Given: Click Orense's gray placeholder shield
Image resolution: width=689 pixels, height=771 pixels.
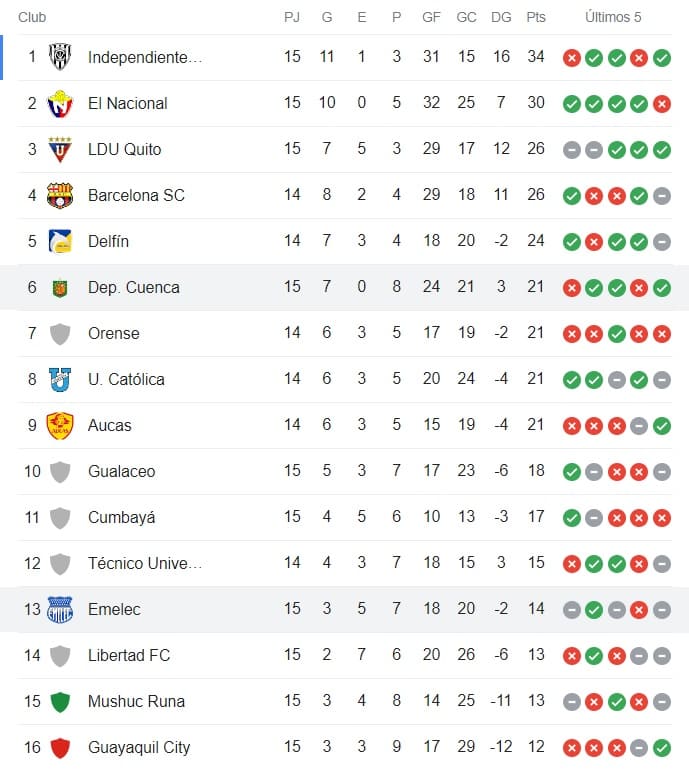Looking at the screenshot, I should 60,333.
